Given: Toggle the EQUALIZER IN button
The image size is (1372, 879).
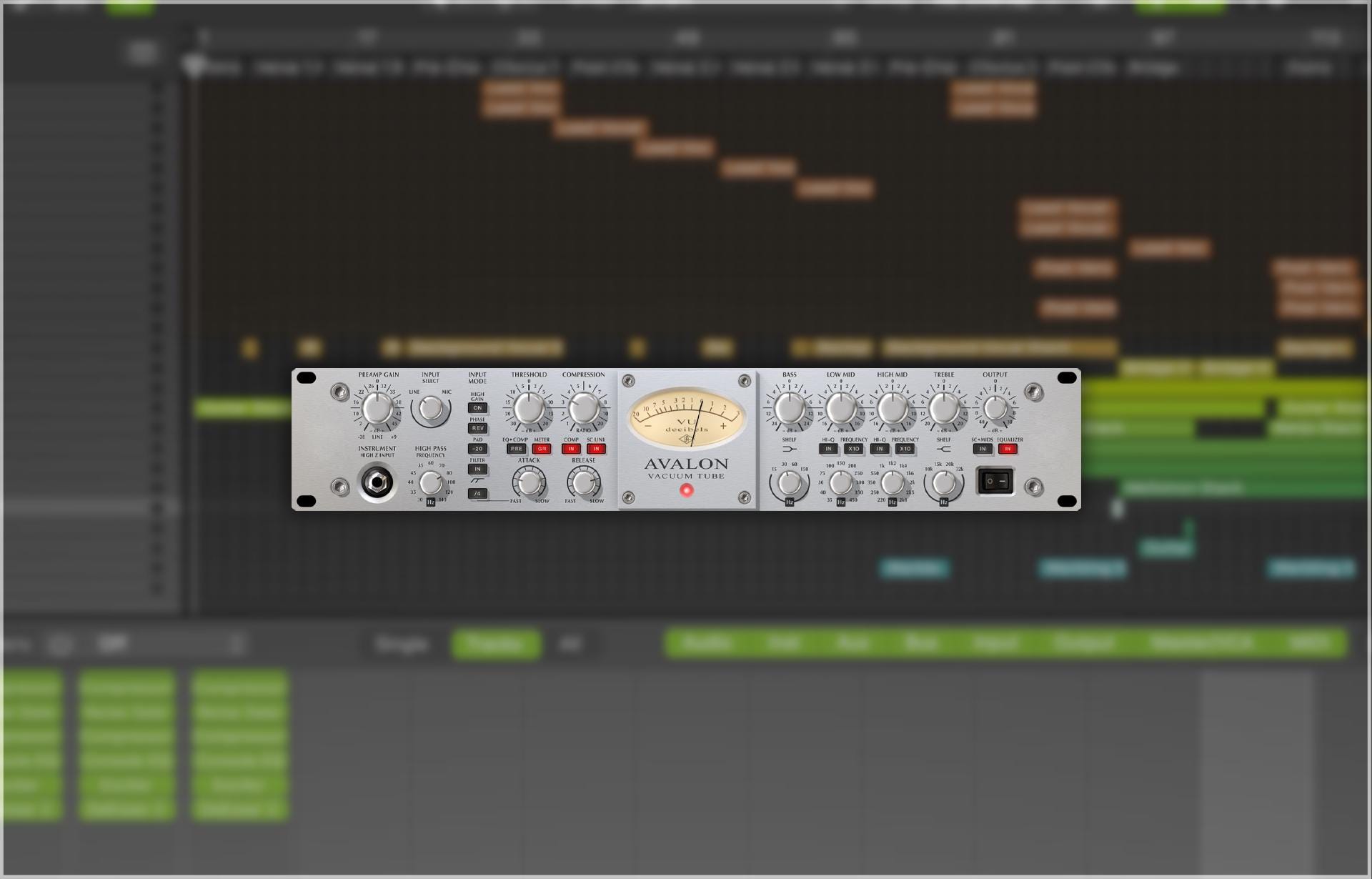Looking at the screenshot, I should tap(1008, 449).
